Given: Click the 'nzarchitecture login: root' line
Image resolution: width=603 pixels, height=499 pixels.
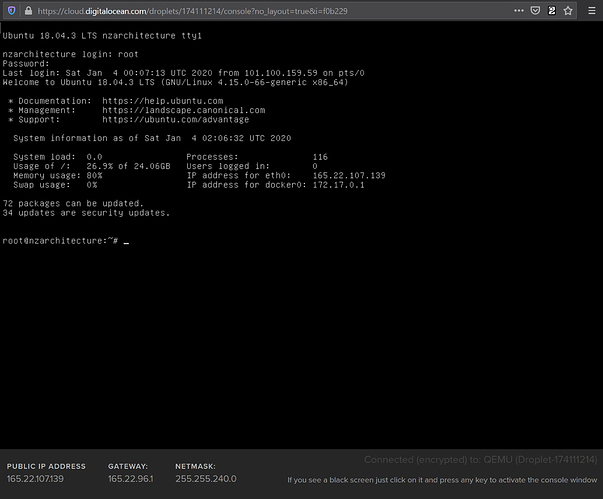Looking at the screenshot, I should [70, 54].
